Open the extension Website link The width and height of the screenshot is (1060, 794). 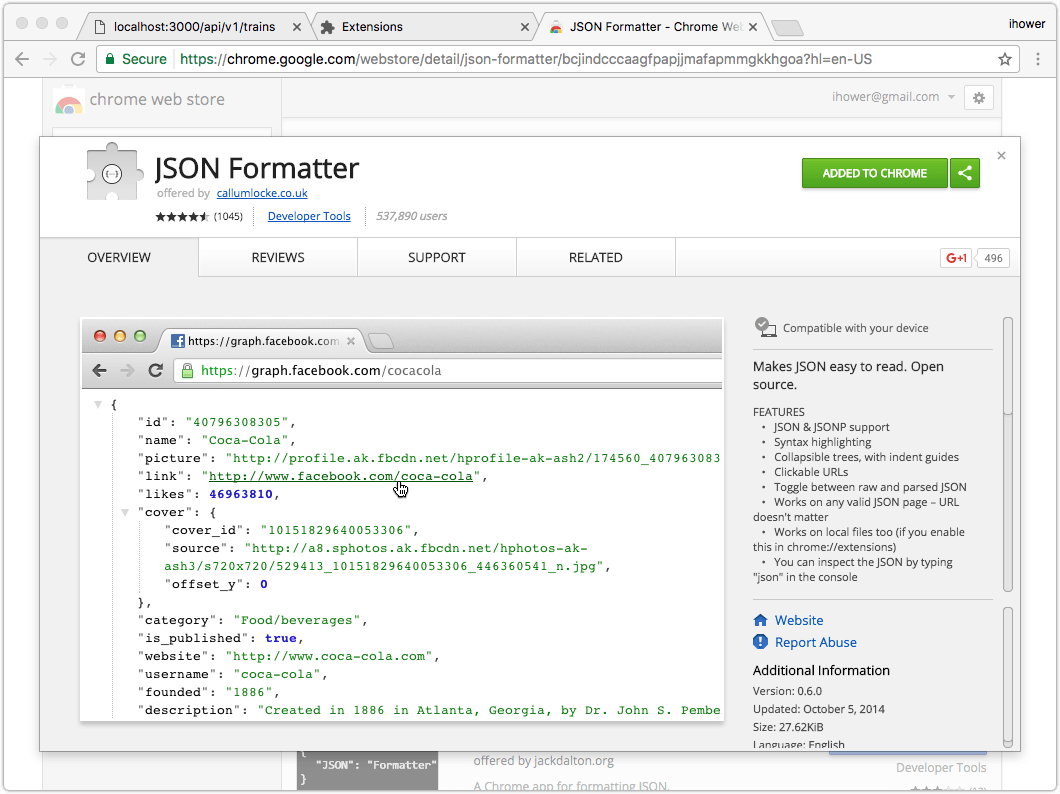click(798, 620)
